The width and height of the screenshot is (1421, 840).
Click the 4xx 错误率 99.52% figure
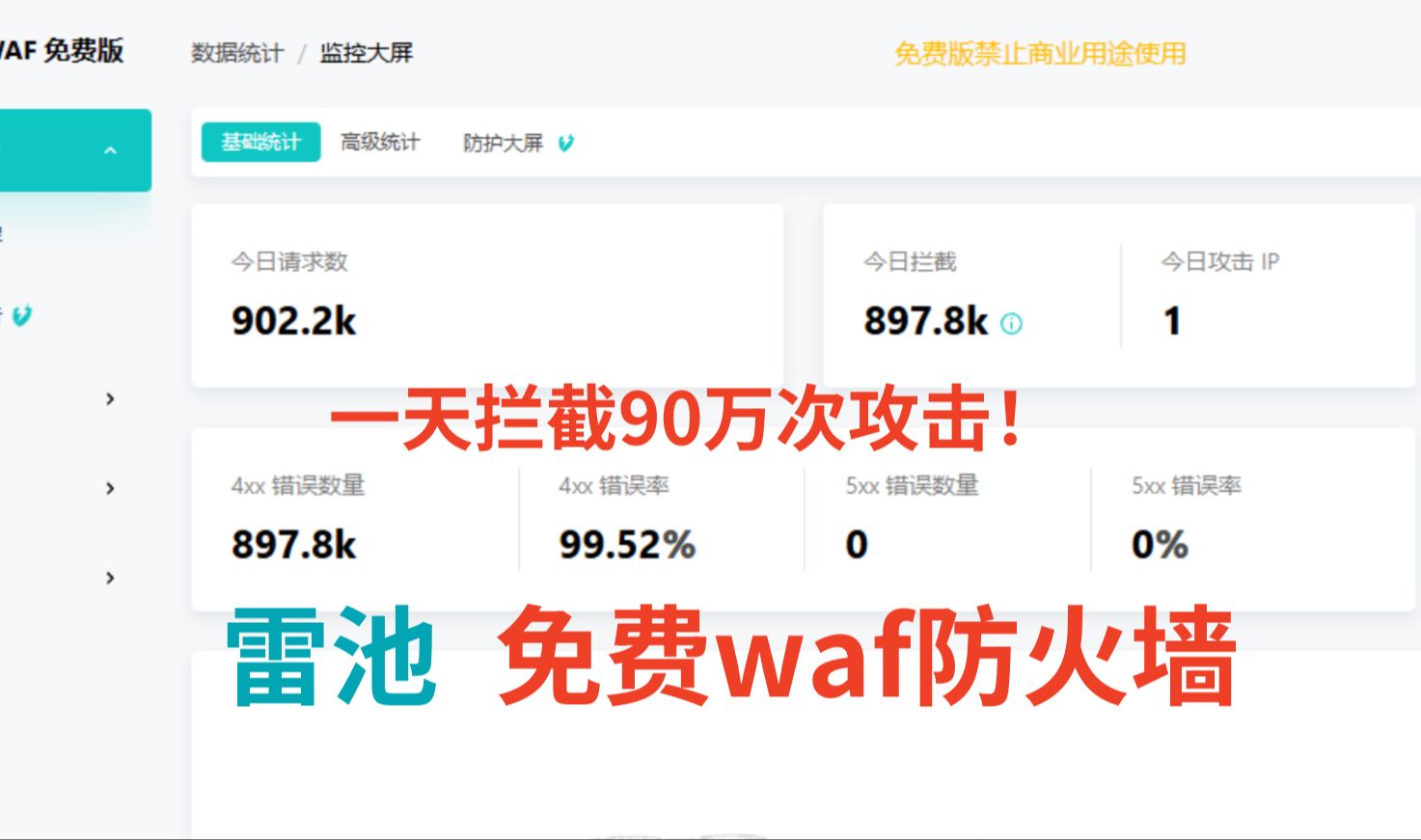(628, 545)
